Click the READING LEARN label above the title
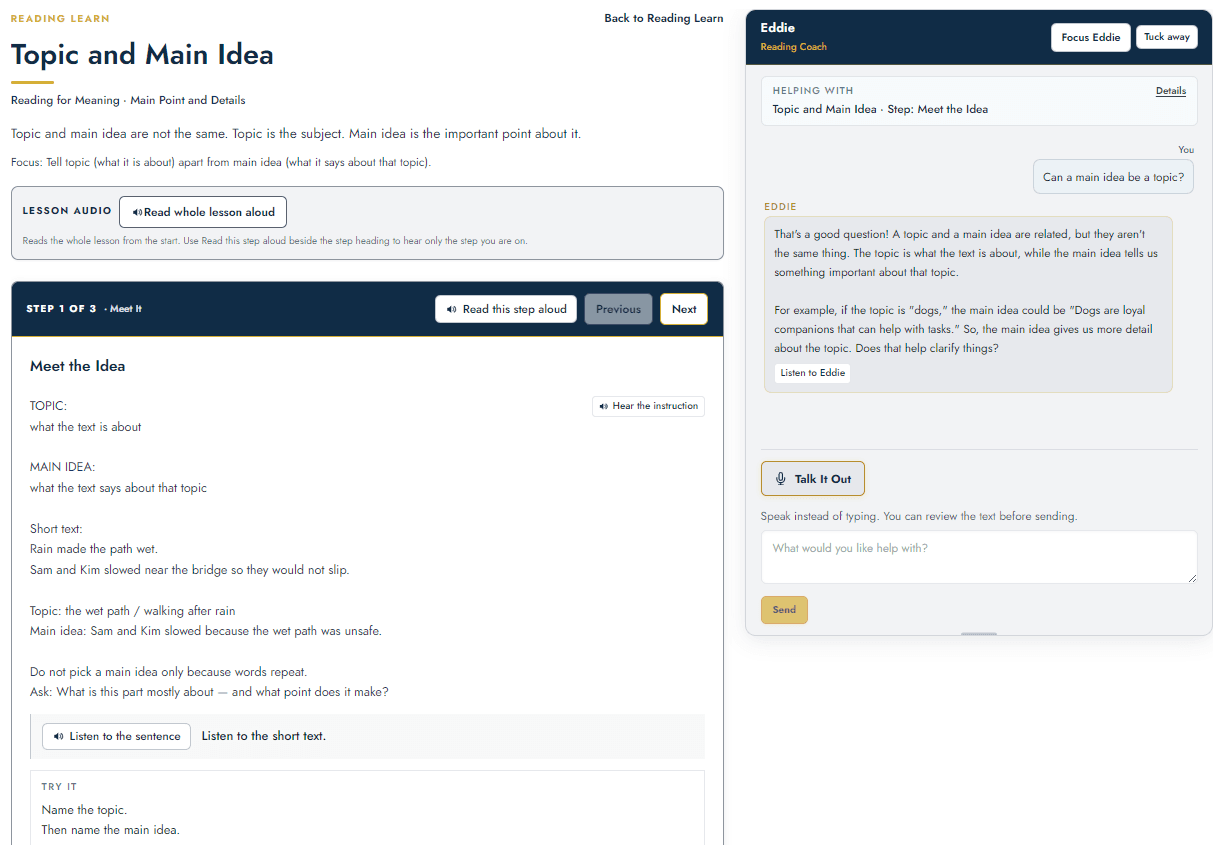The width and height of the screenshot is (1227, 845). (60, 19)
